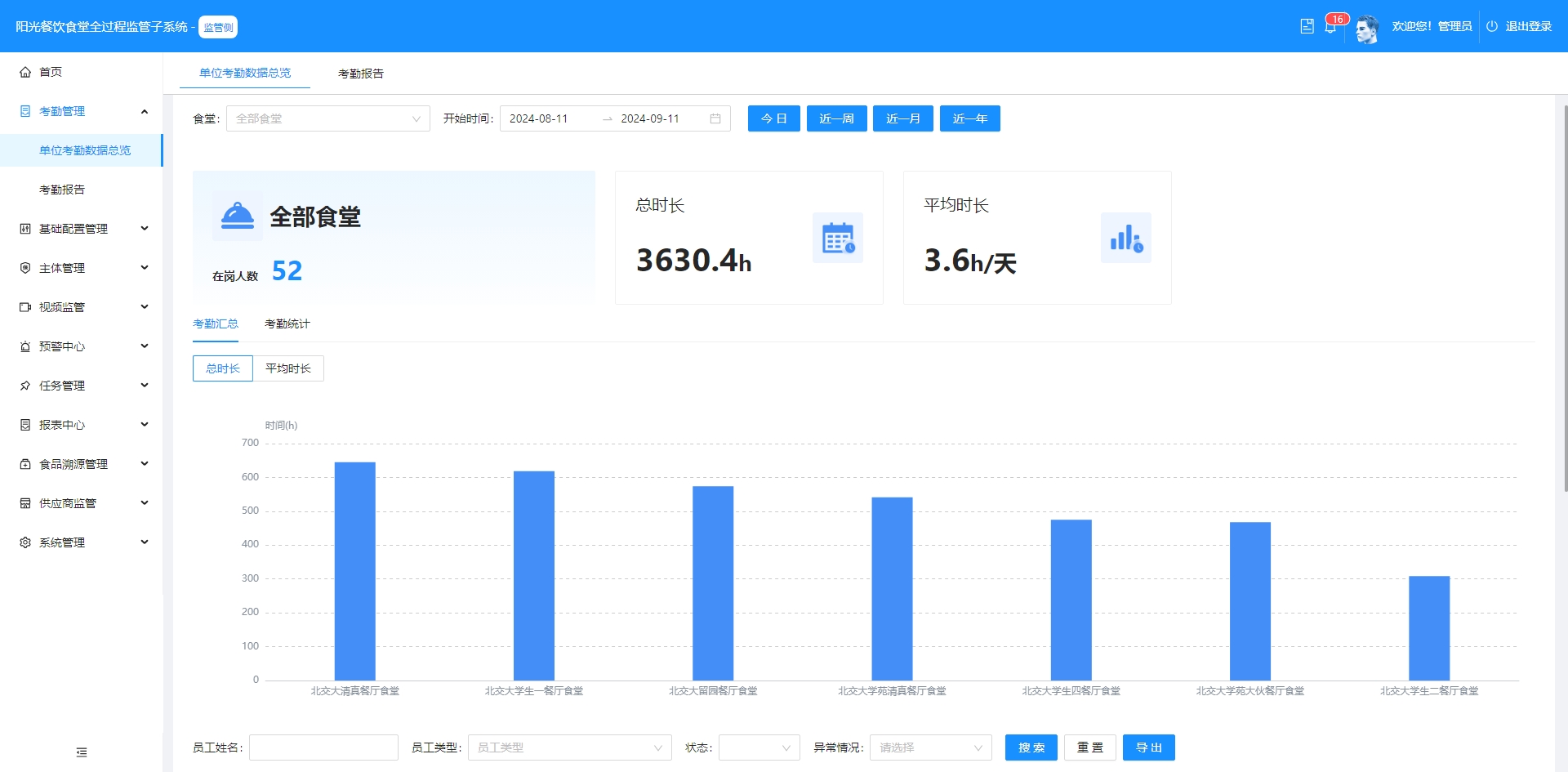Click the shield icon for 主体管理
The image size is (1568, 772).
click(25, 268)
